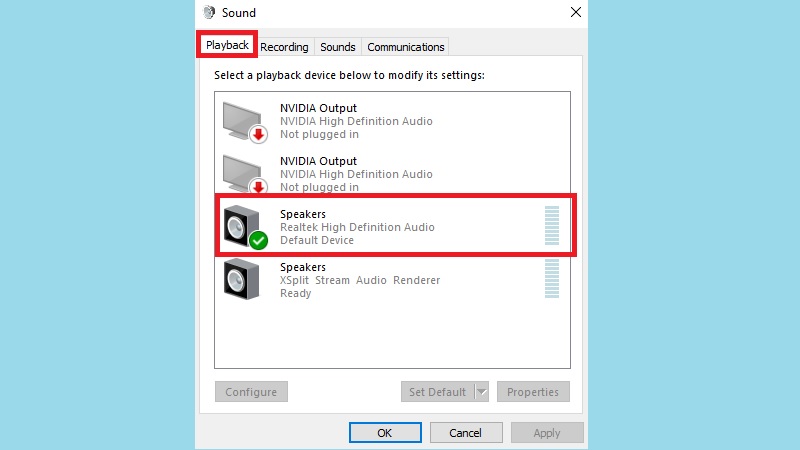Viewport: 800px width, 450px height.
Task: Click the Cancel button
Action: point(466,433)
